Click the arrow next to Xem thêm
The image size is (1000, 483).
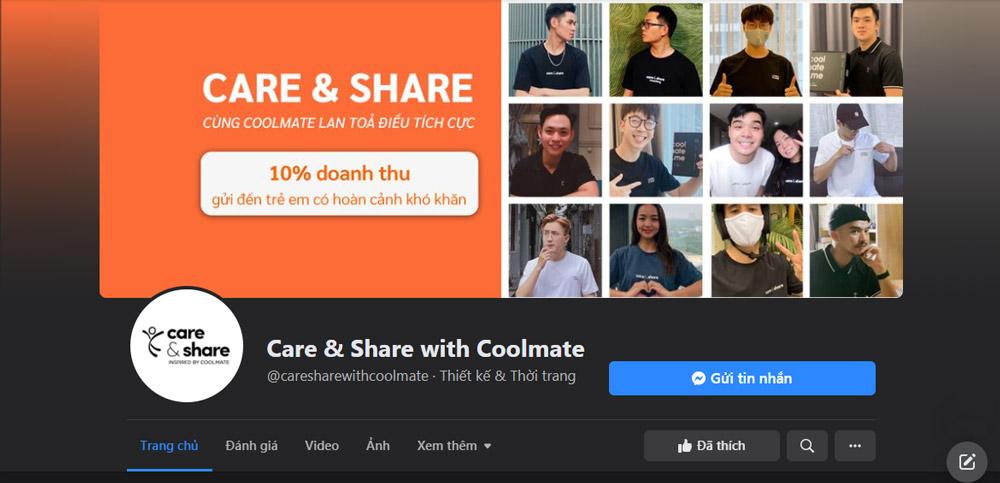[x=487, y=446]
